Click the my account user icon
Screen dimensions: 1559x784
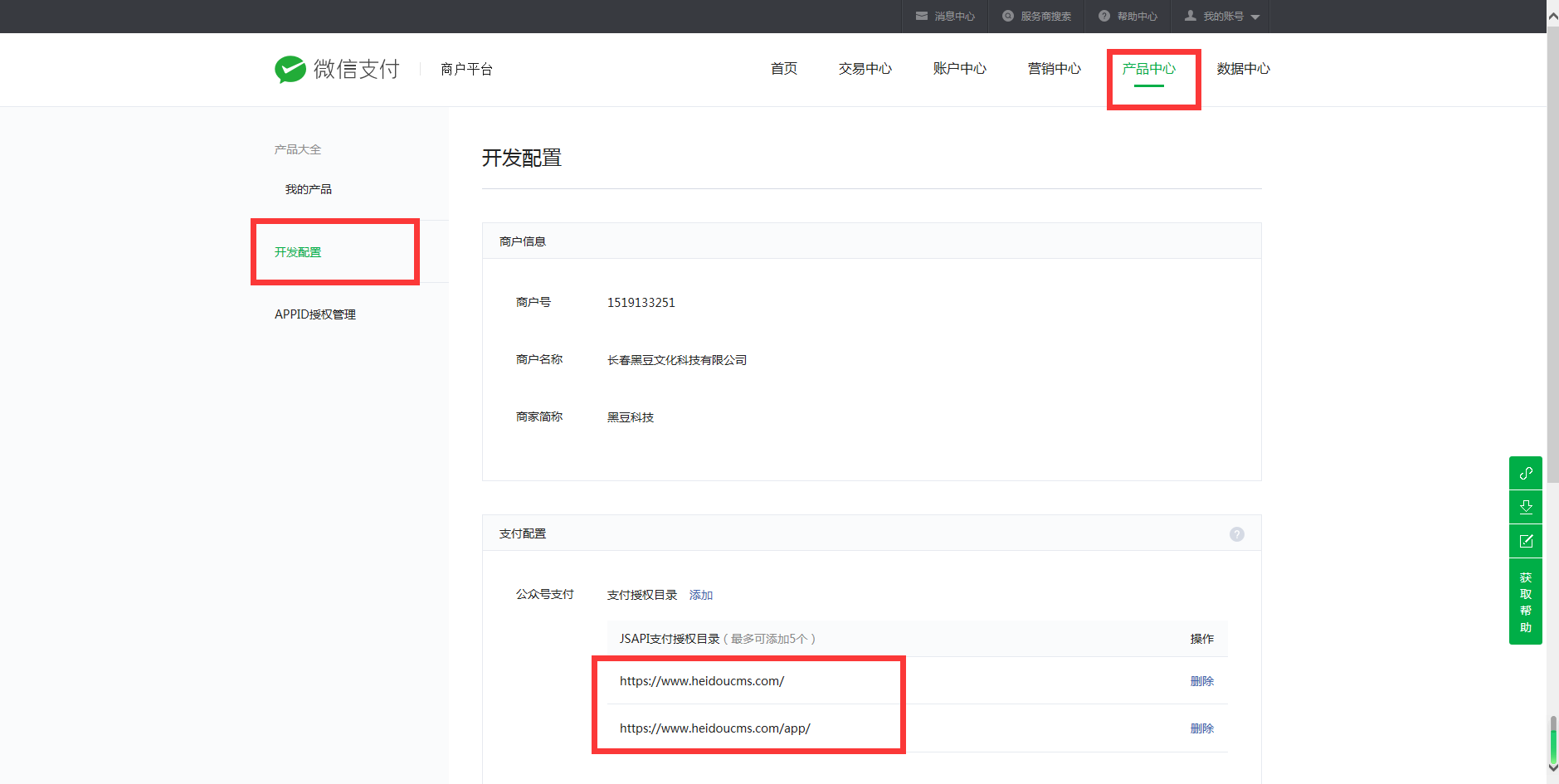pyautogui.click(x=1191, y=16)
